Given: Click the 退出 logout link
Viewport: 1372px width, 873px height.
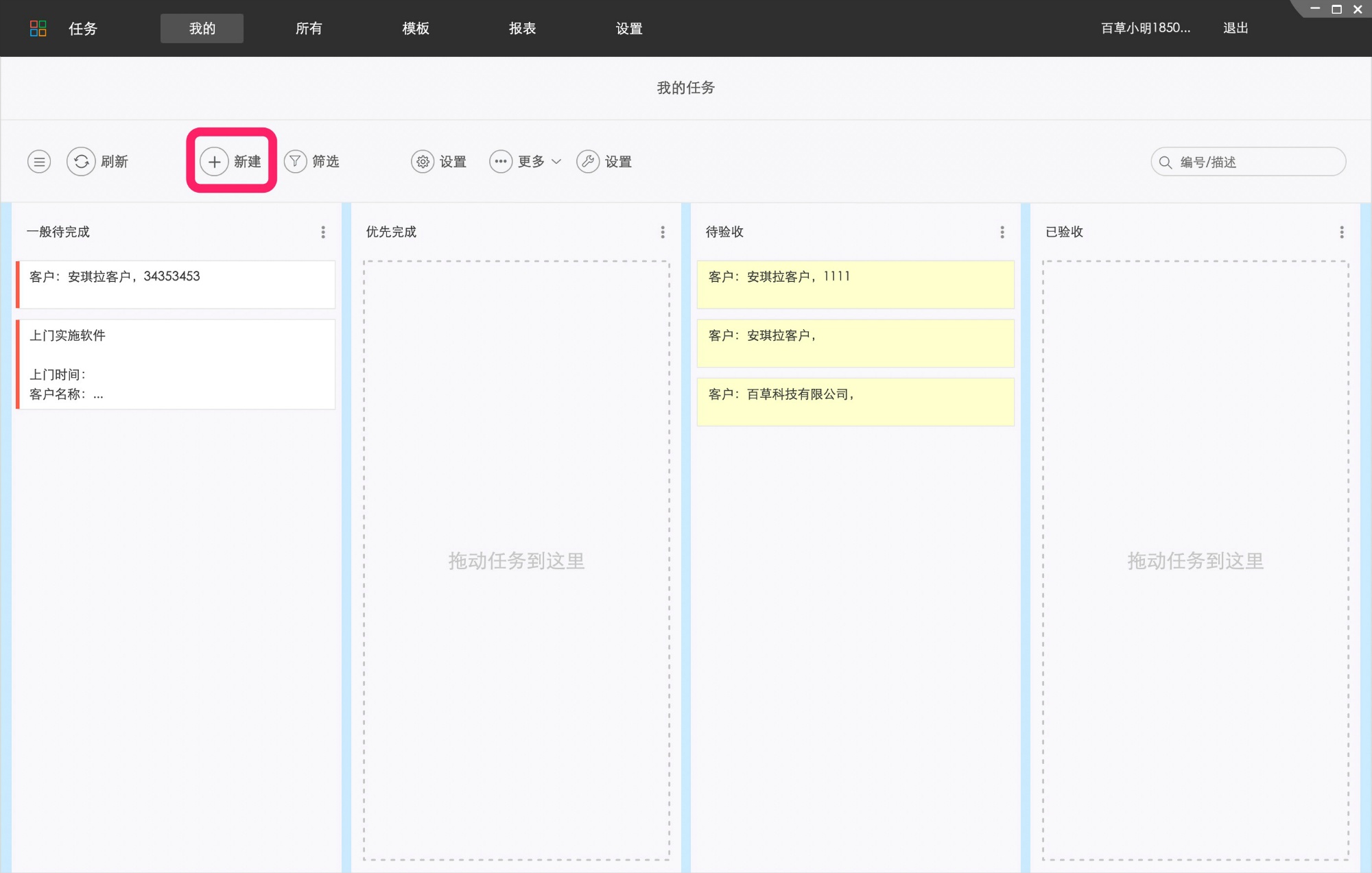Looking at the screenshot, I should tap(1235, 28).
